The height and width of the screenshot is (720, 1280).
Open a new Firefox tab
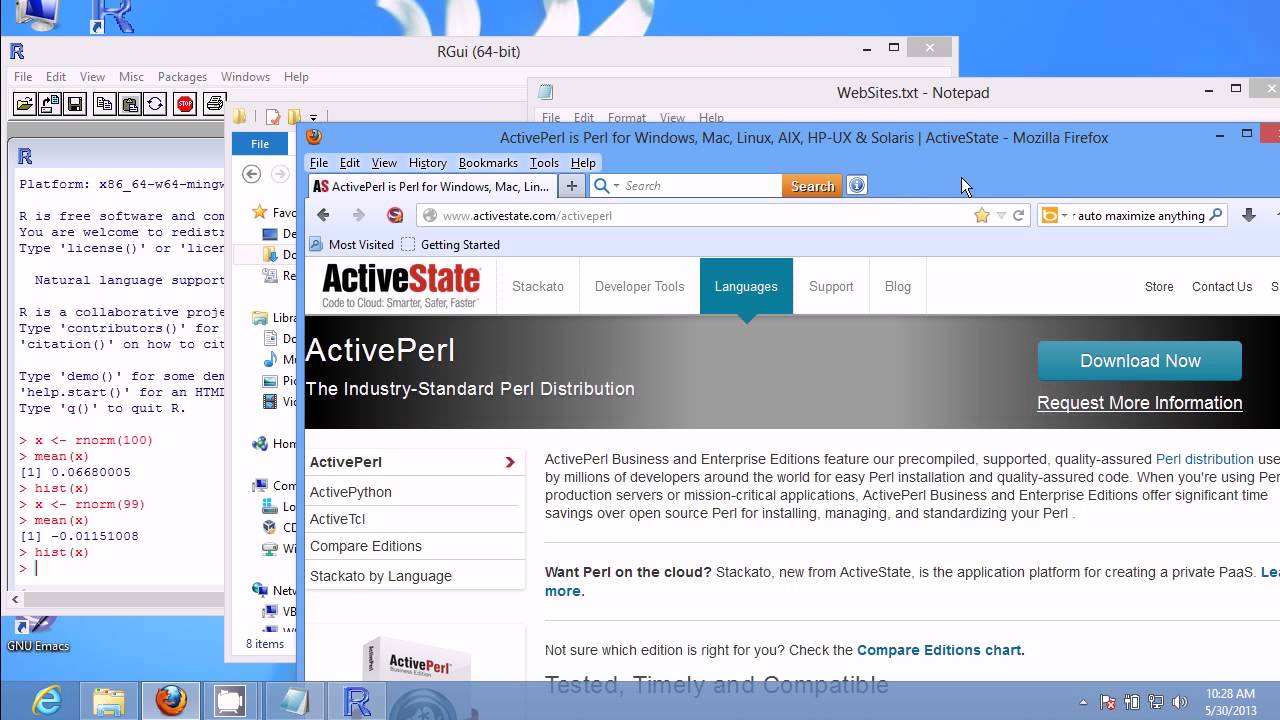pos(572,186)
